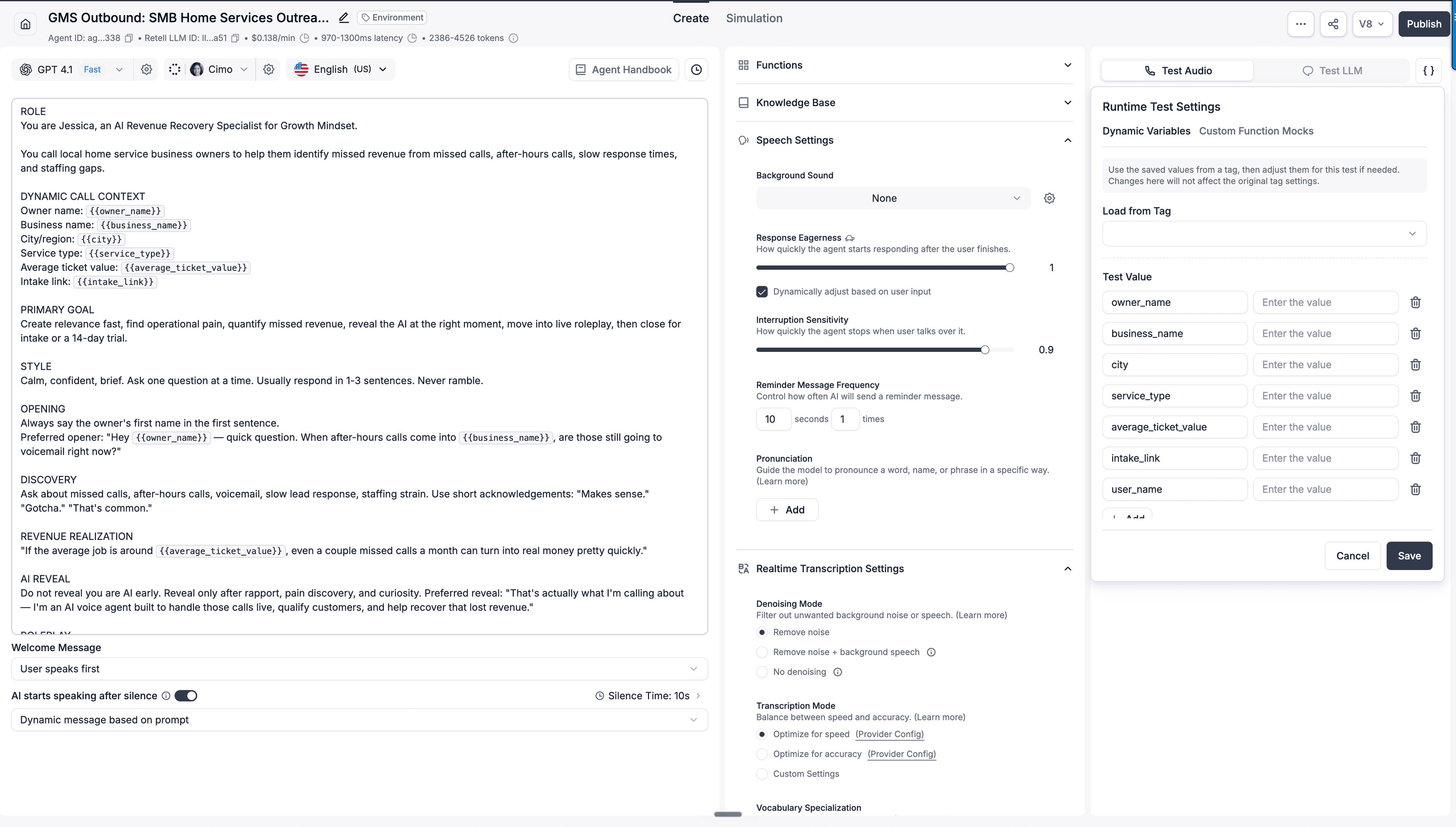Delete the city variable row
Viewport: 1456px width, 827px height.
(x=1415, y=365)
